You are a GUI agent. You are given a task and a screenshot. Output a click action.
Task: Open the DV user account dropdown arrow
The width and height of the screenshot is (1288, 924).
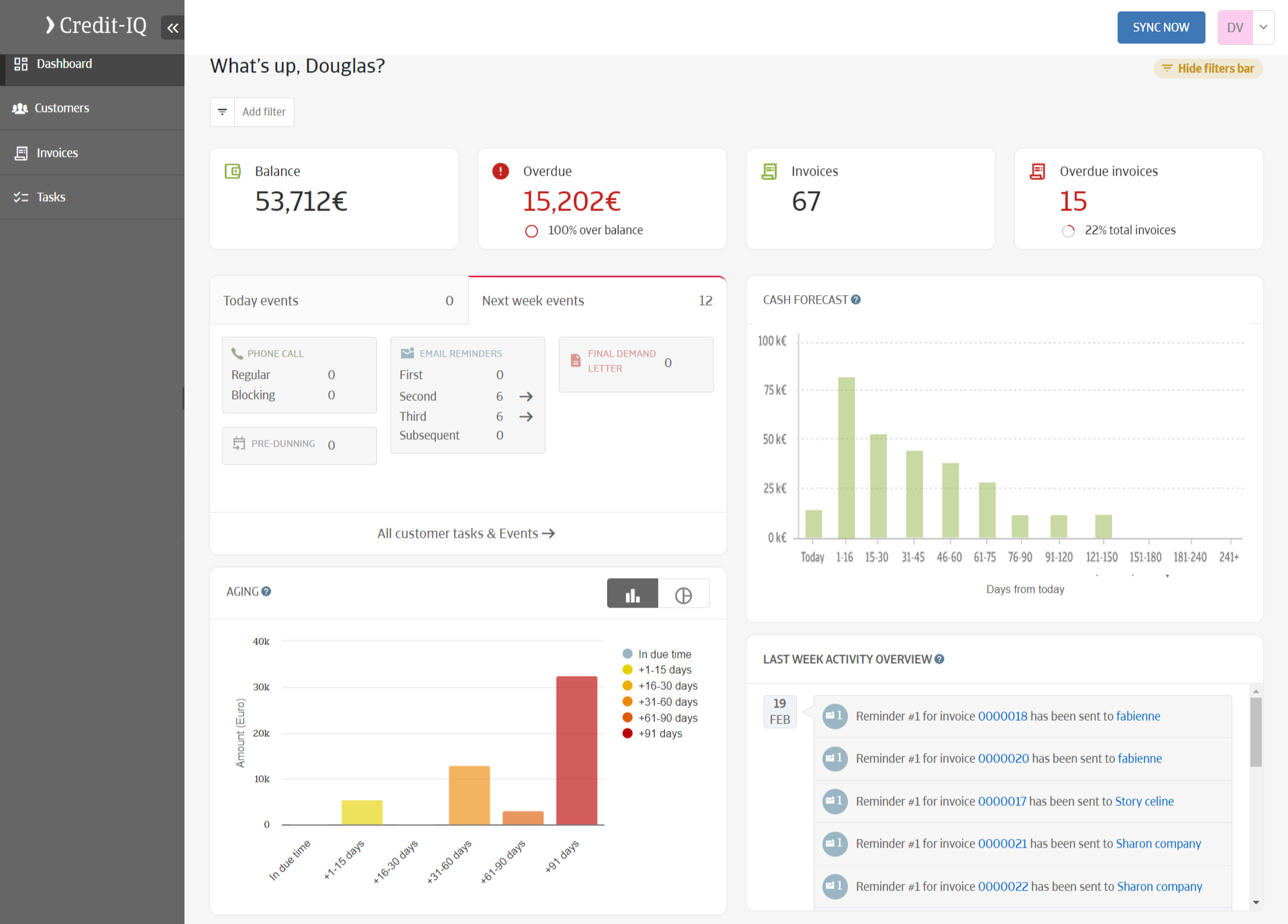pyautogui.click(x=1263, y=27)
